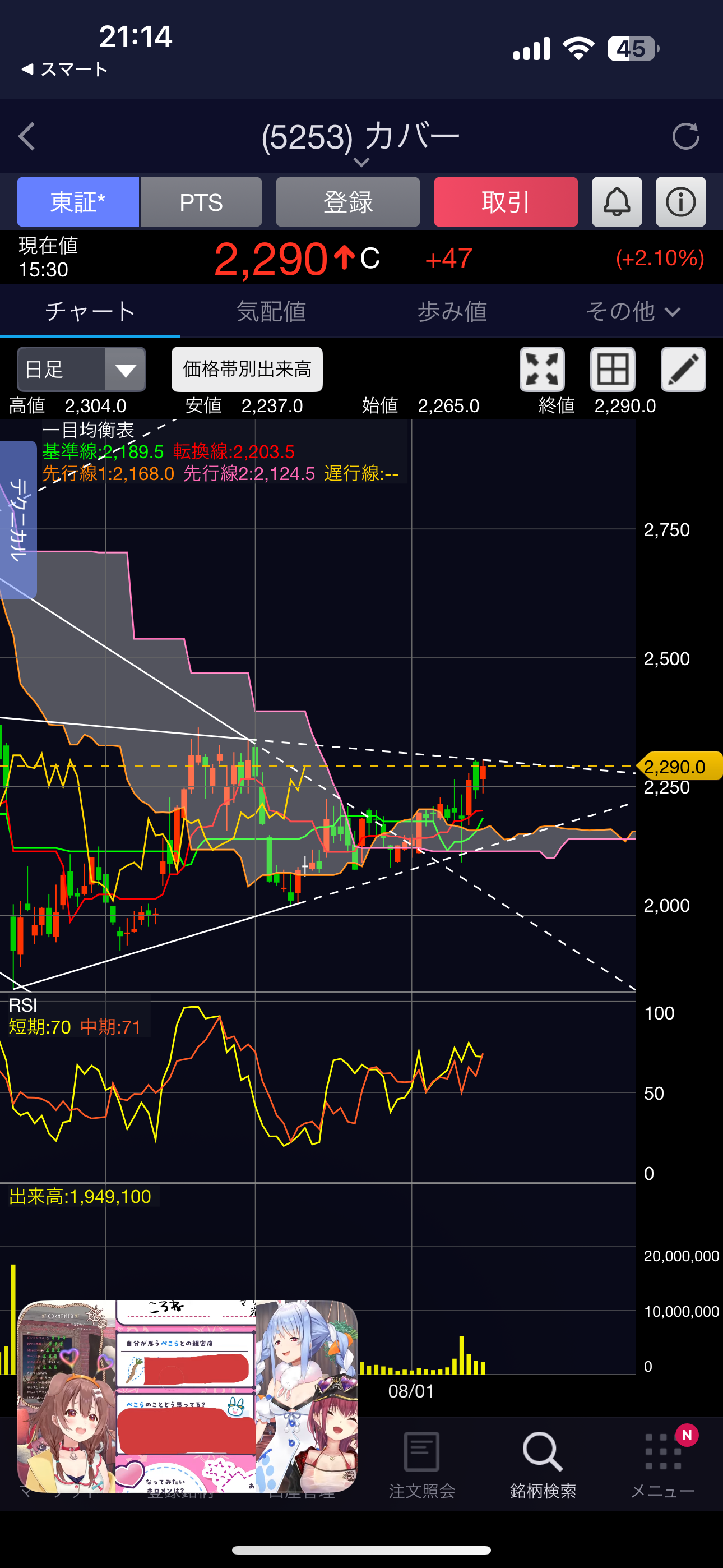Tap the Wi-Fi status icon
723x1568 pixels.
click(579, 48)
